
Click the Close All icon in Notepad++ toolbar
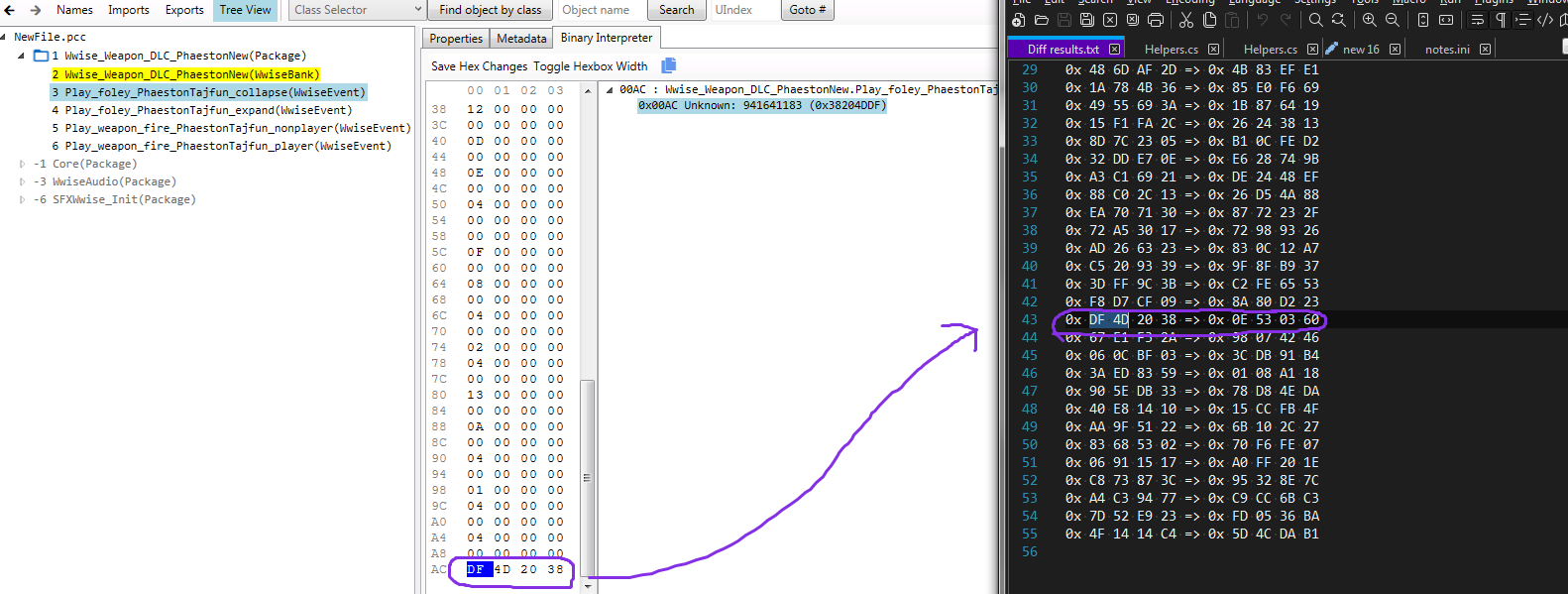click(1133, 20)
